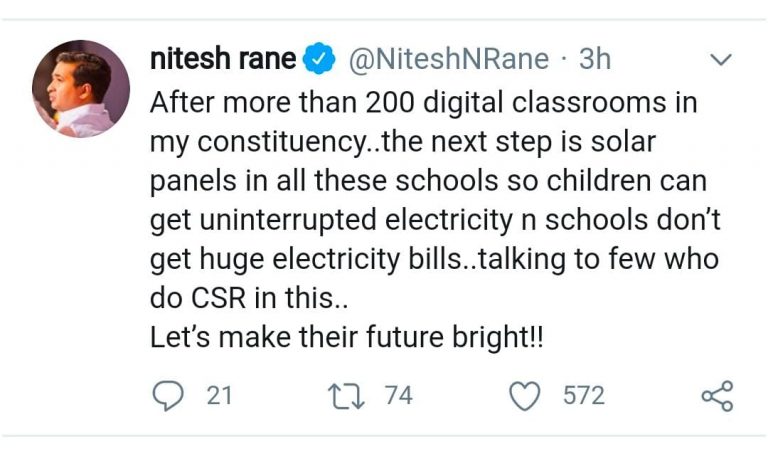768x449 pixels.
Task: Click the like count "572"
Action: [583, 396]
